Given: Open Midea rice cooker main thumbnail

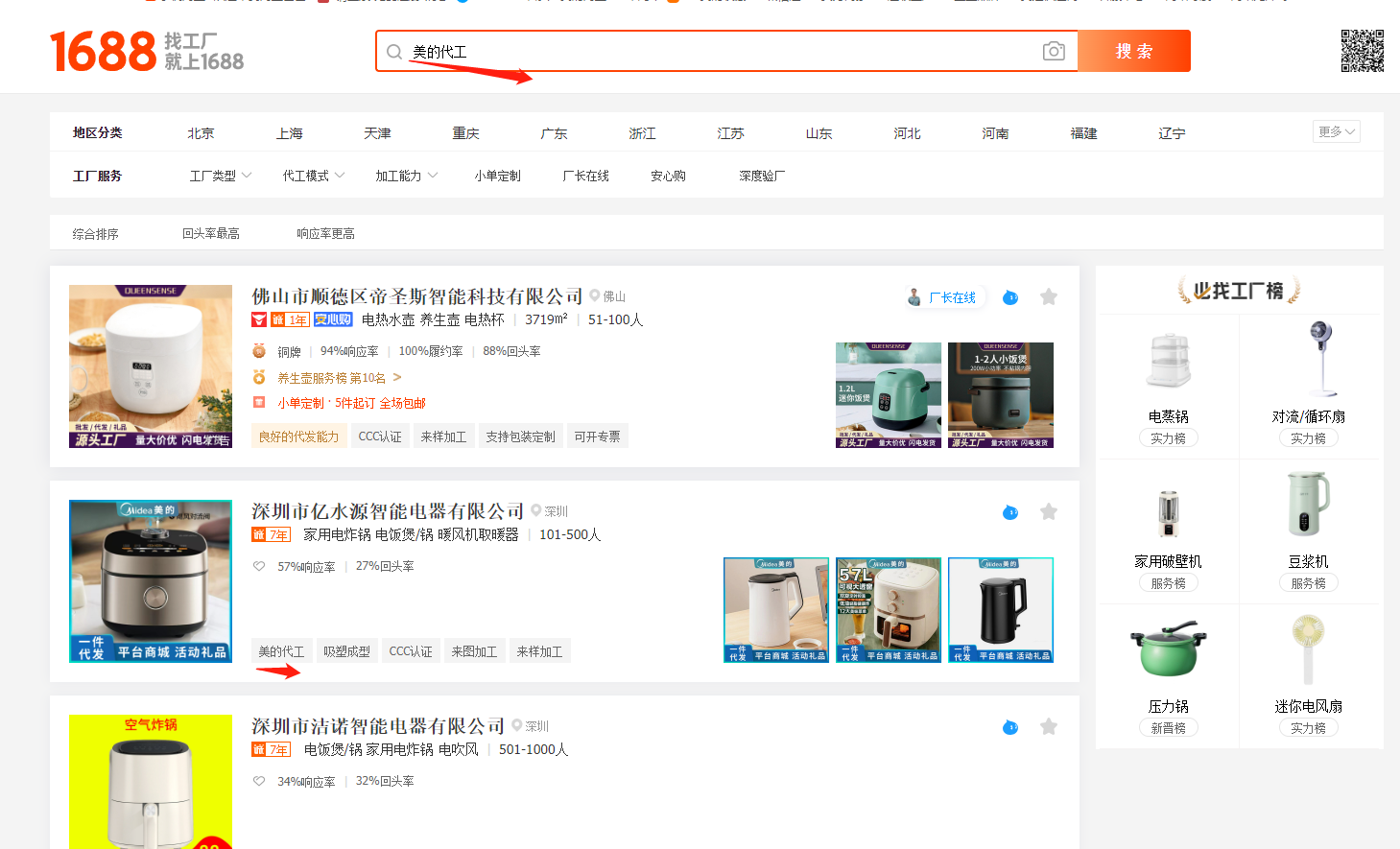Looking at the screenshot, I should point(151,581).
